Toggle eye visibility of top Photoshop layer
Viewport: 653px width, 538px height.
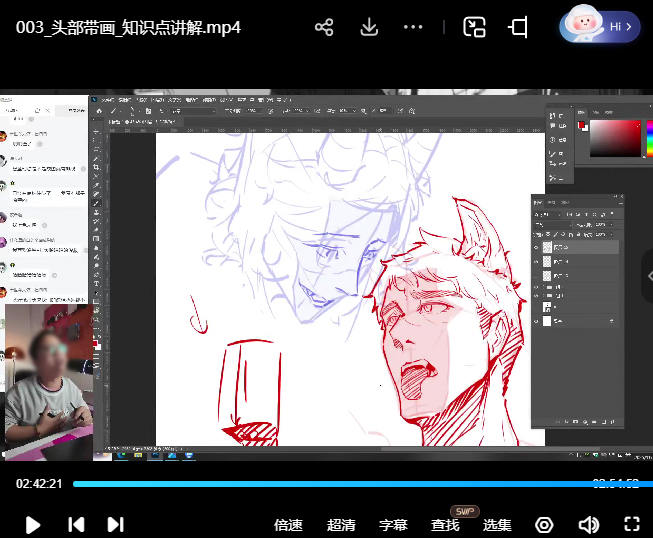[x=537, y=246]
